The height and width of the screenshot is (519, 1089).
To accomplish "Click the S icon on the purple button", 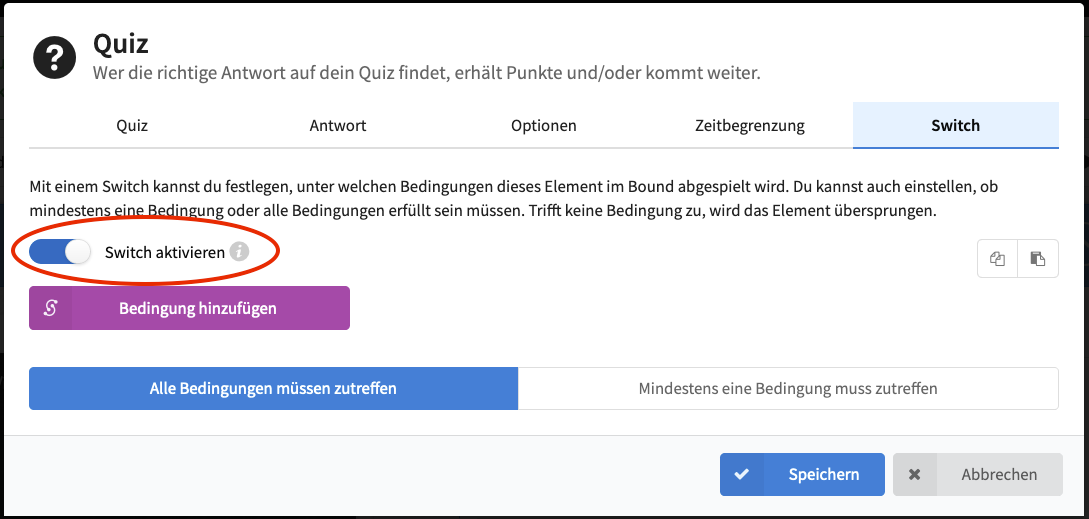I will [x=50, y=308].
